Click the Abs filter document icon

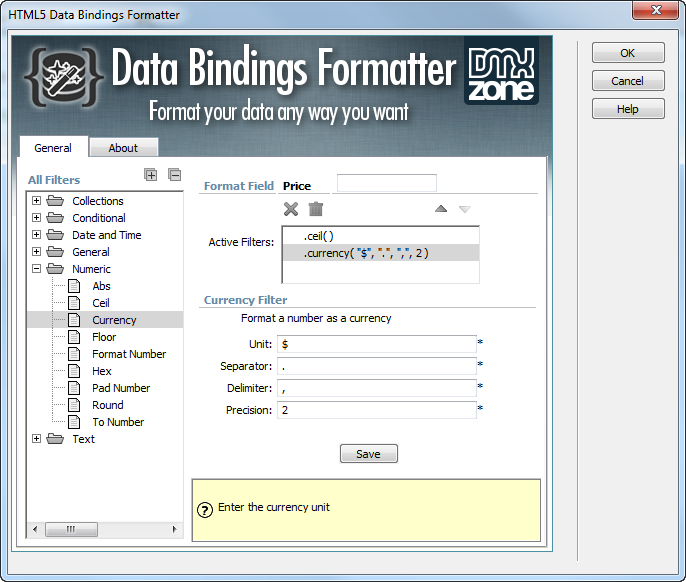74,286
